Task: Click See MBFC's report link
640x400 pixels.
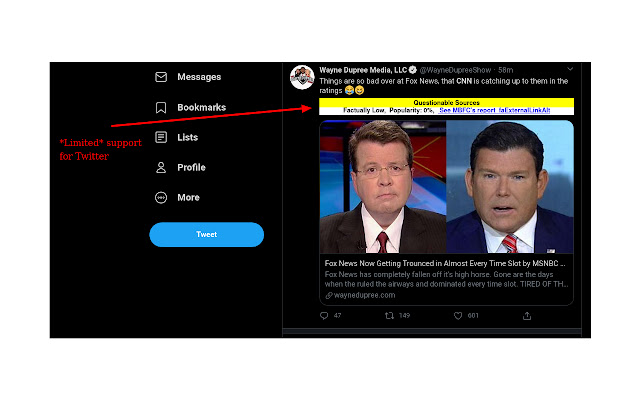Action: 495,110
